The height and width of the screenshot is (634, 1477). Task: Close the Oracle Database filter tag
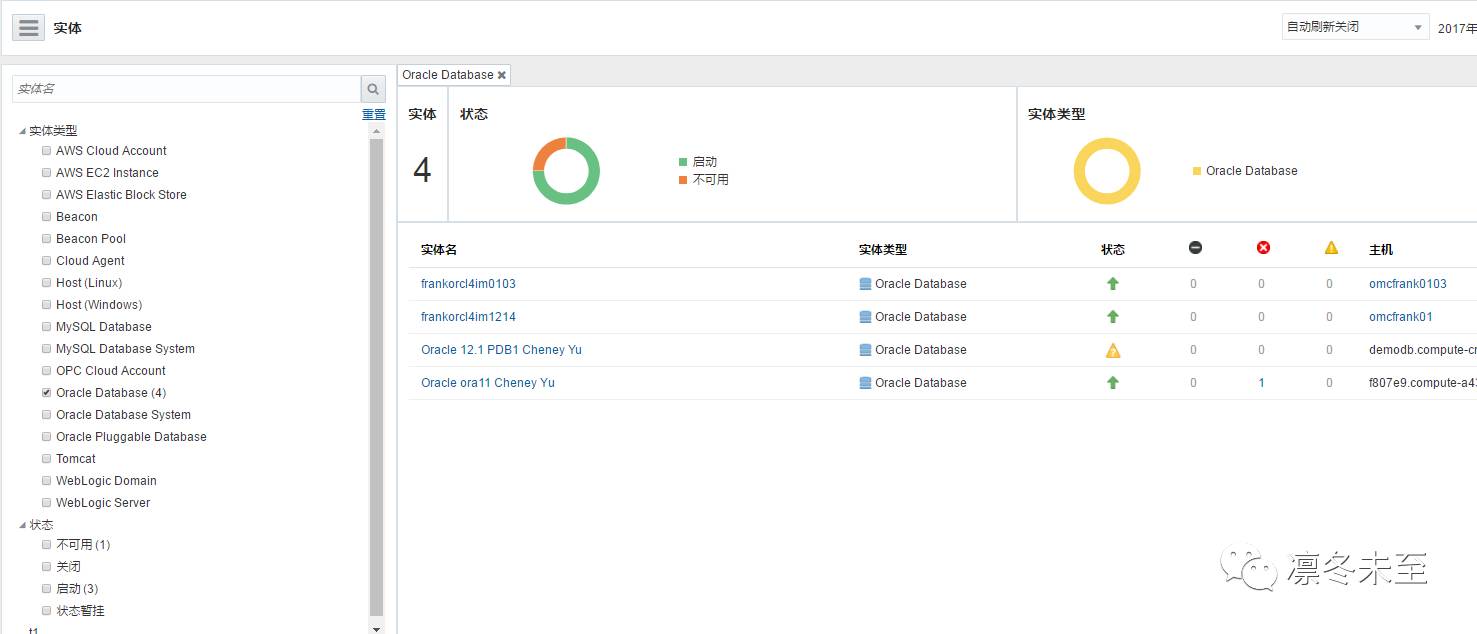tap(502, 75)
